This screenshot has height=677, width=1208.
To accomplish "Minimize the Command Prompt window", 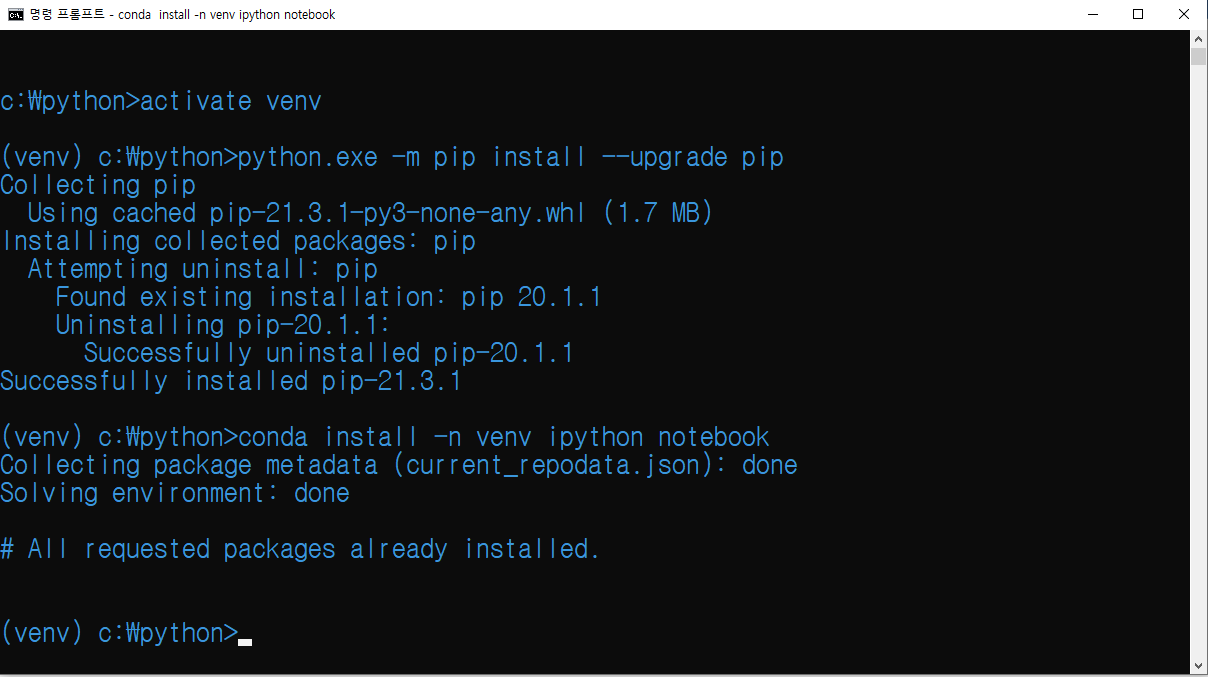I will tap(1092, 14).
